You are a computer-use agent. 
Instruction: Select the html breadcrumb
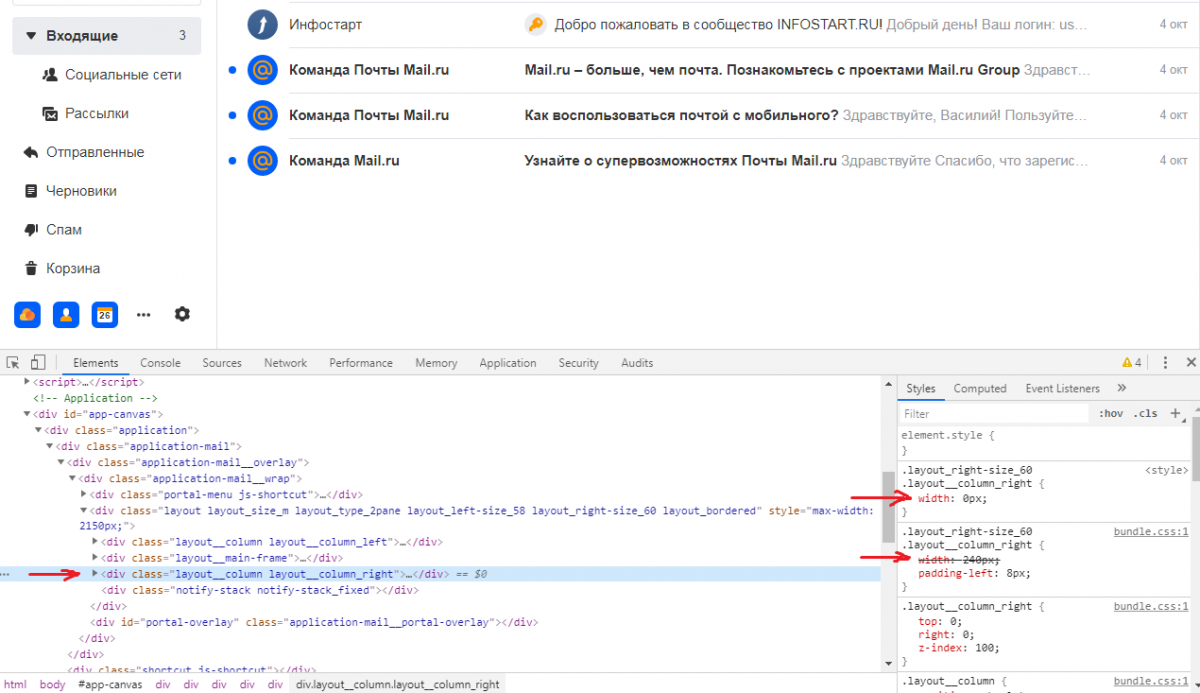15,685
